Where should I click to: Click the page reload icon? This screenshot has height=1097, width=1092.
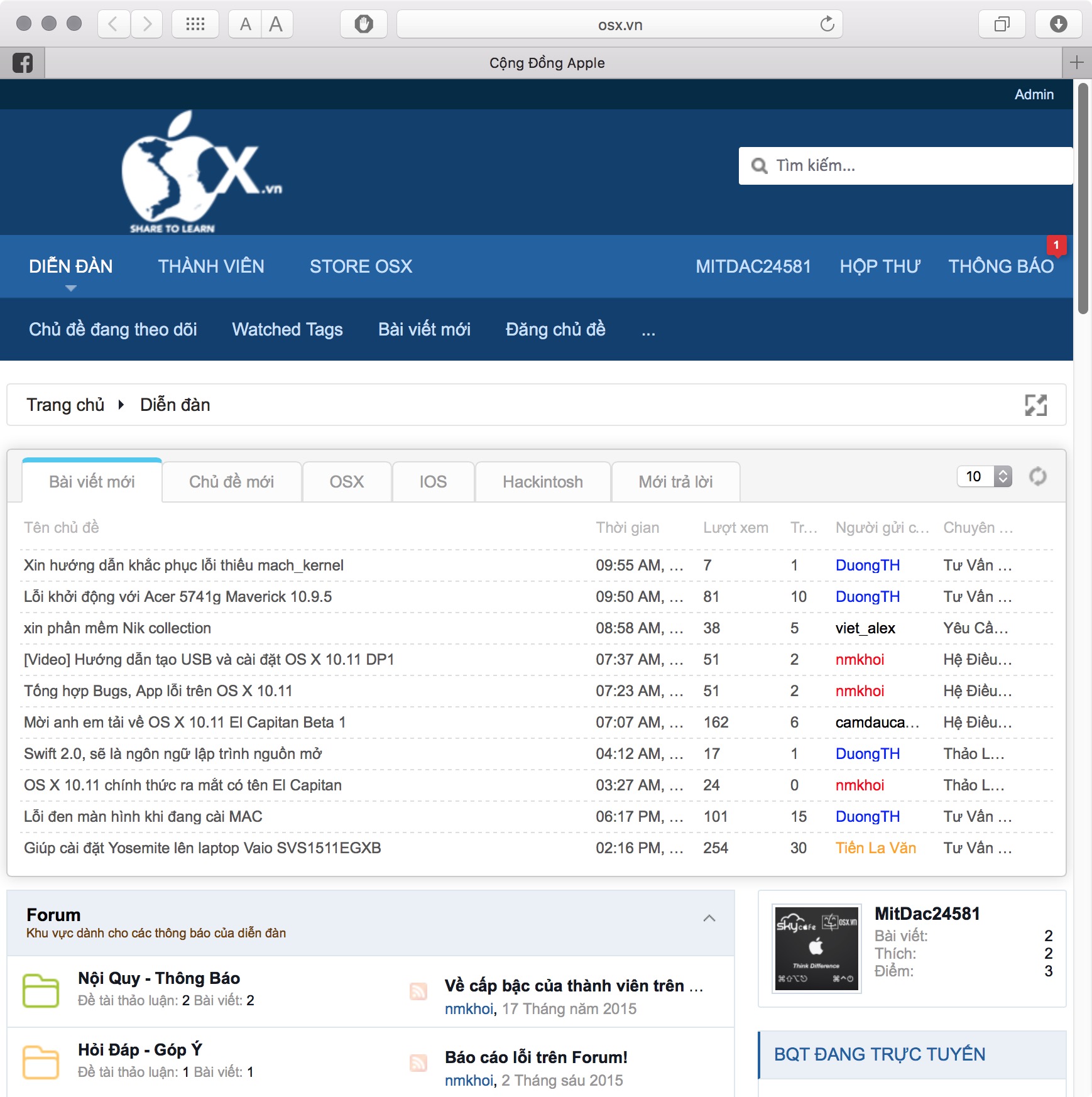coord(827,25)
